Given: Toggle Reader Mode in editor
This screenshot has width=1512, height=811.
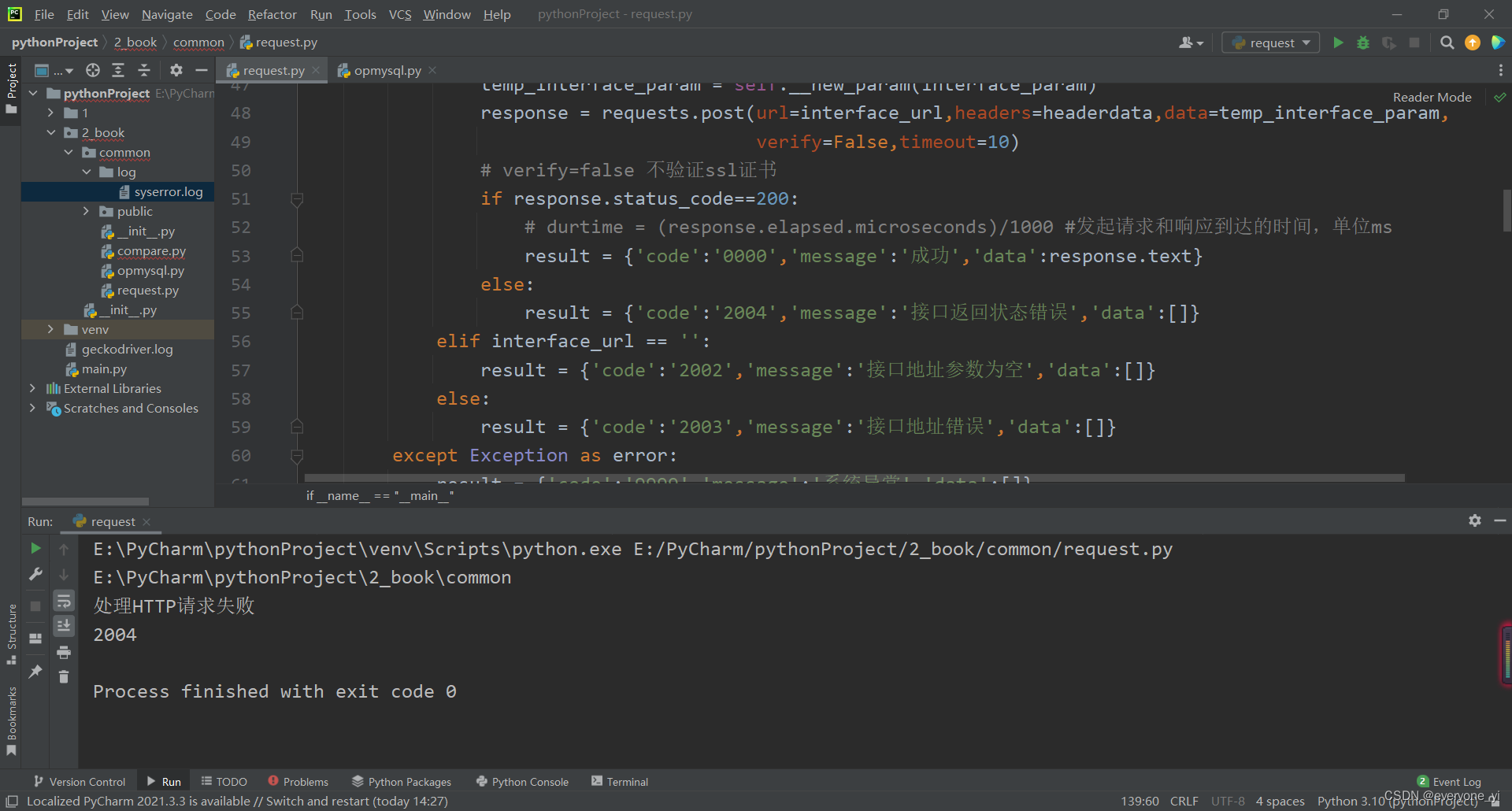Looking at the screenshot, I should 1432,97.
